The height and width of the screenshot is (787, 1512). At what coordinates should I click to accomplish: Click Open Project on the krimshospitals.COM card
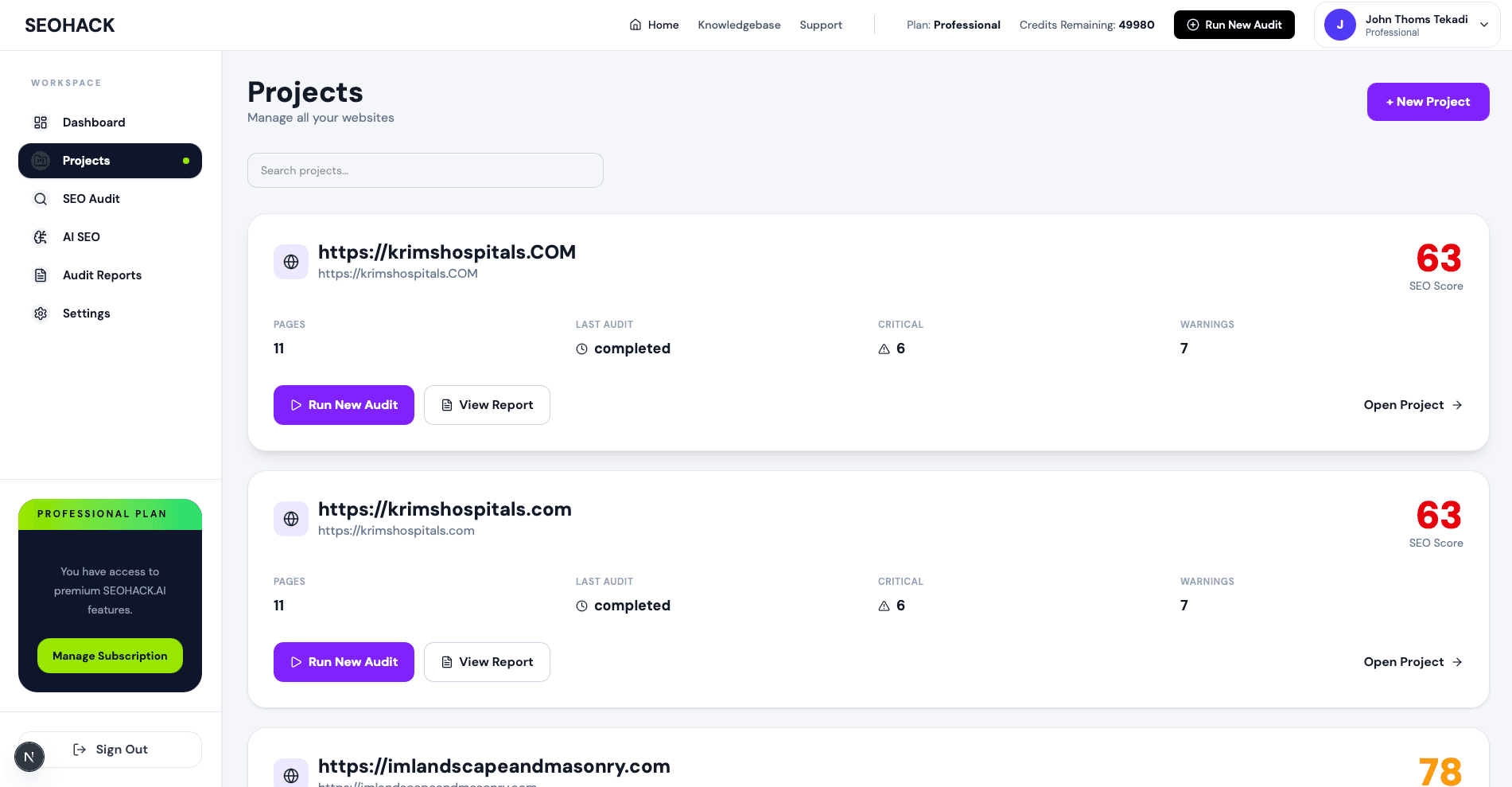click(1413, 405)
